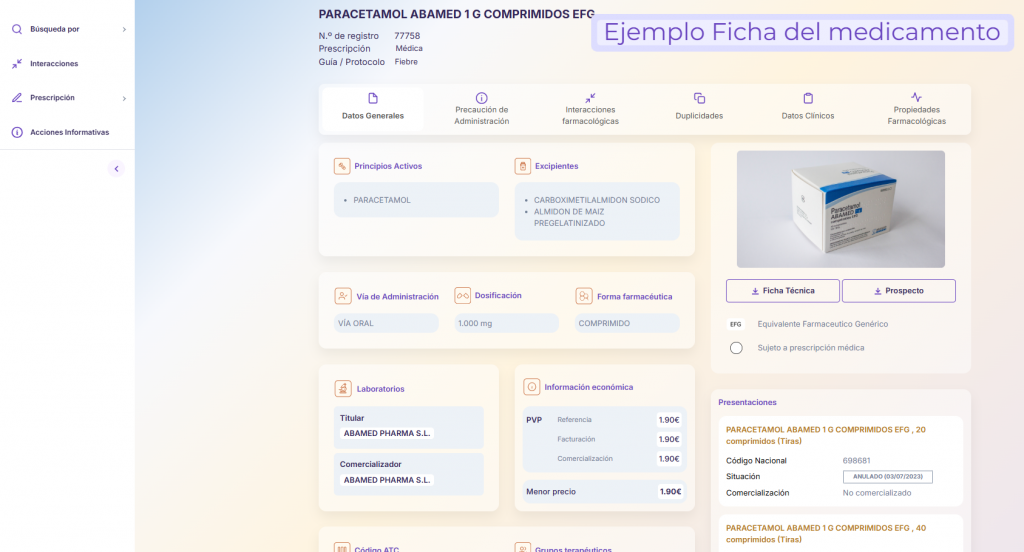Image resolution: width=1024 pixels, height=552 pixels.
Task: Click the Fiebre guide protocol value
Action: click(406, 62)
